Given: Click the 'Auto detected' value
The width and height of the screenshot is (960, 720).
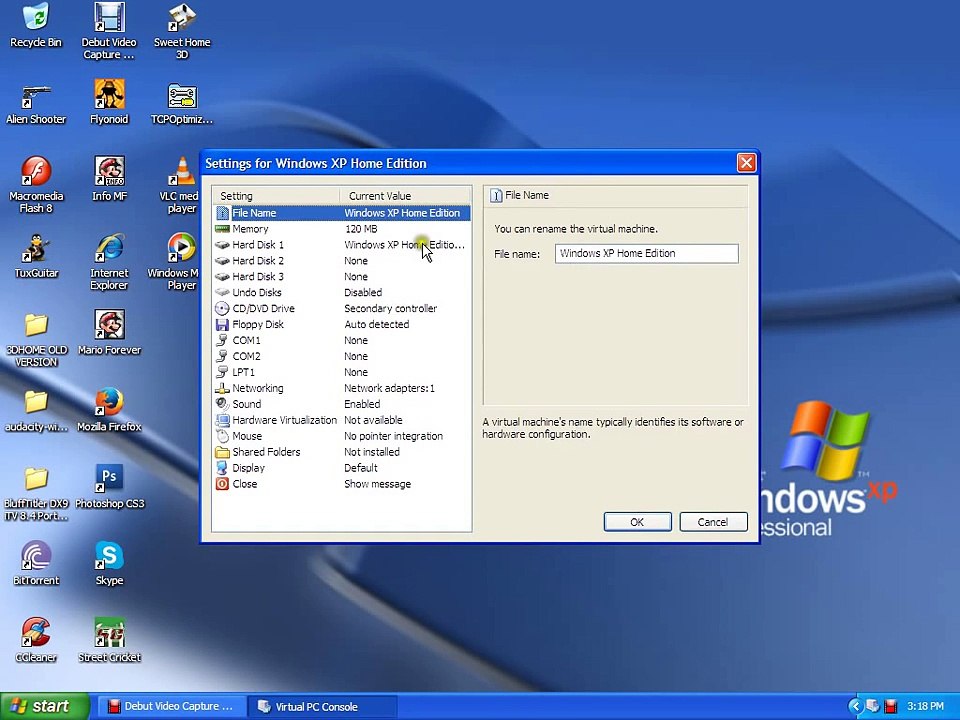Looking at the screenshot, I should (377, 324).
